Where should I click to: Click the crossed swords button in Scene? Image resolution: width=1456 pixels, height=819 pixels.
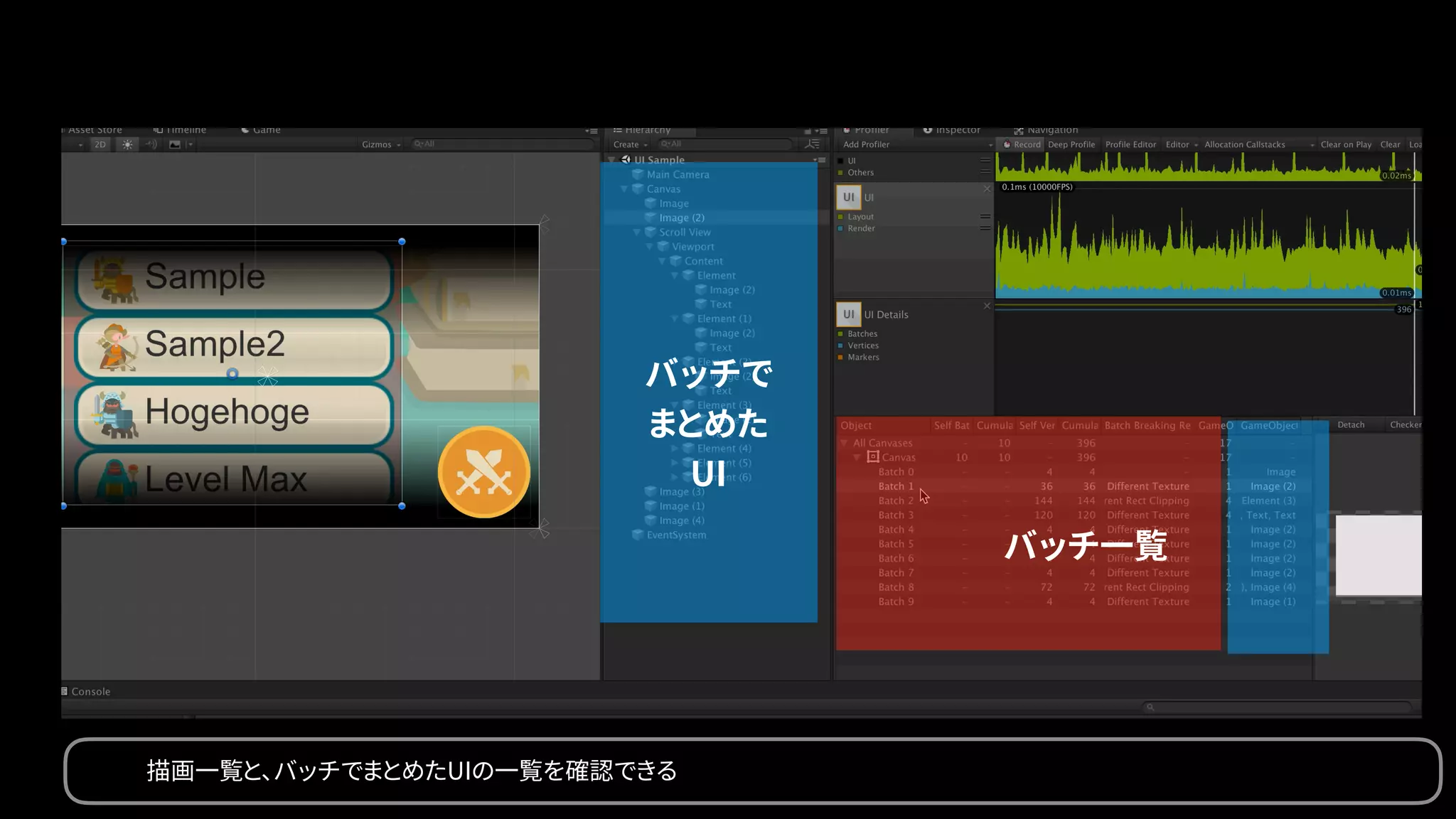(x=484, y=472)
